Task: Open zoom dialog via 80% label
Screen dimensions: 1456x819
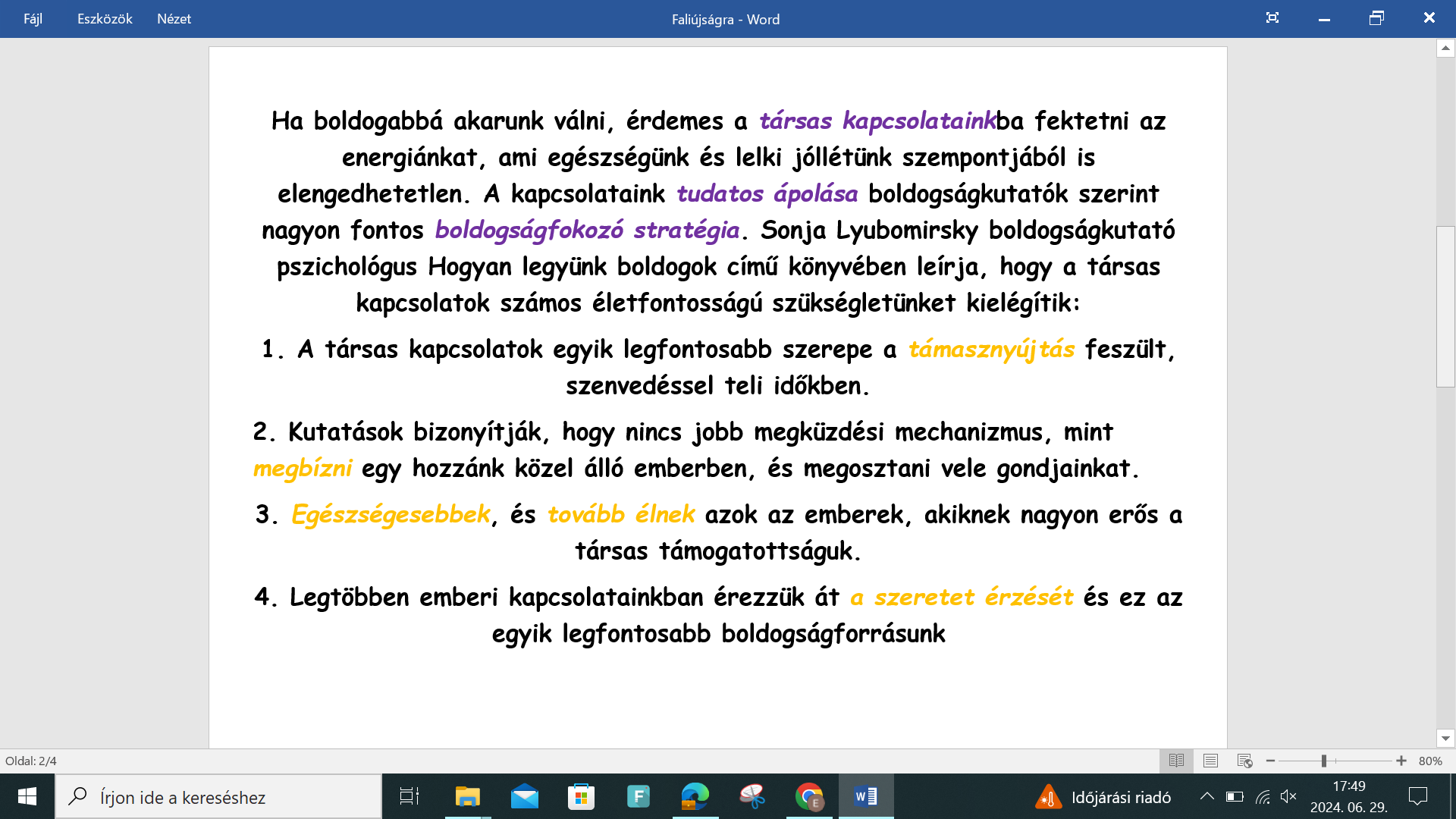Action: pos(1430,761)
